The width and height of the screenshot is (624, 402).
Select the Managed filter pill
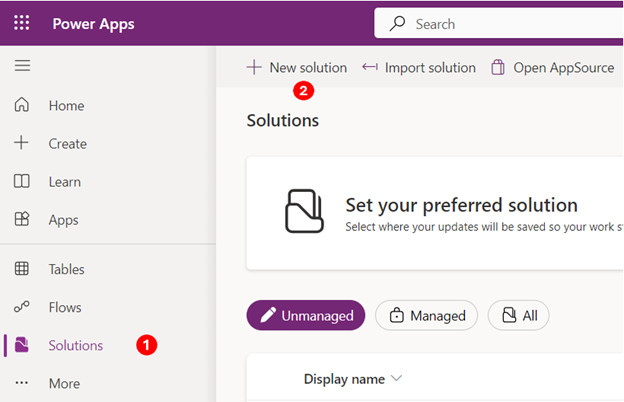(426, 315)
